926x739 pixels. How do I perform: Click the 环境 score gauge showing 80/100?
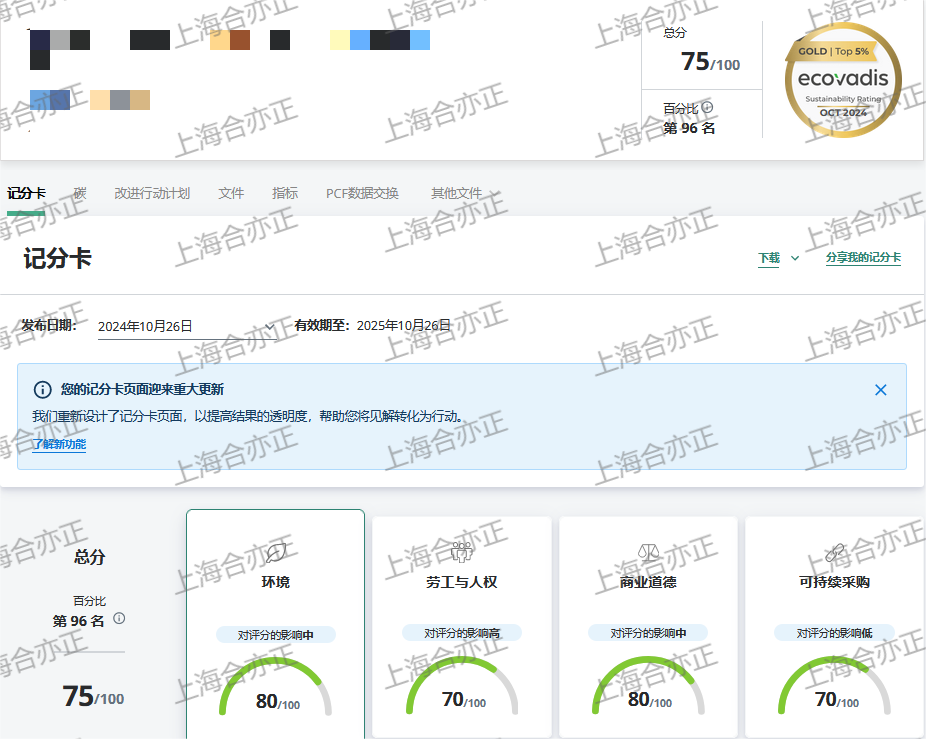pos(275,690)
